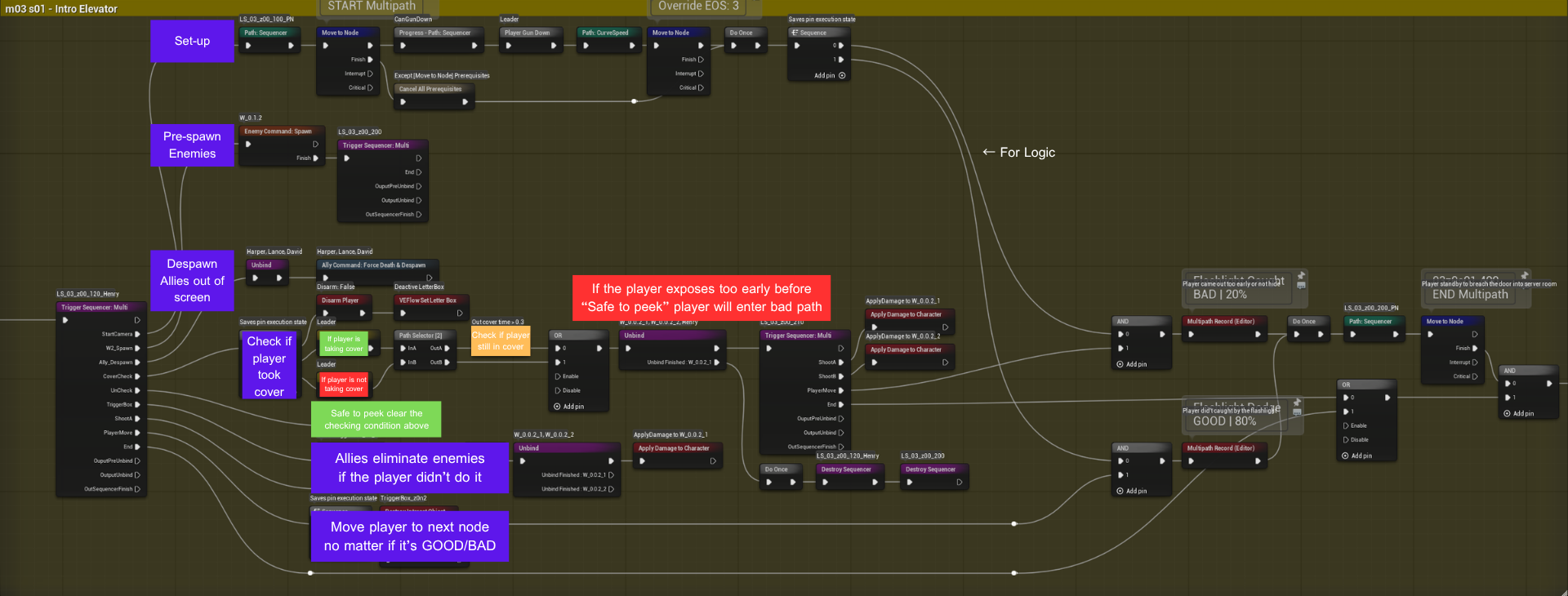This screenshot has height=596, width=1568.
Task: Click Enable pin on OR node beside Unbind
Action: click(558, 376)
